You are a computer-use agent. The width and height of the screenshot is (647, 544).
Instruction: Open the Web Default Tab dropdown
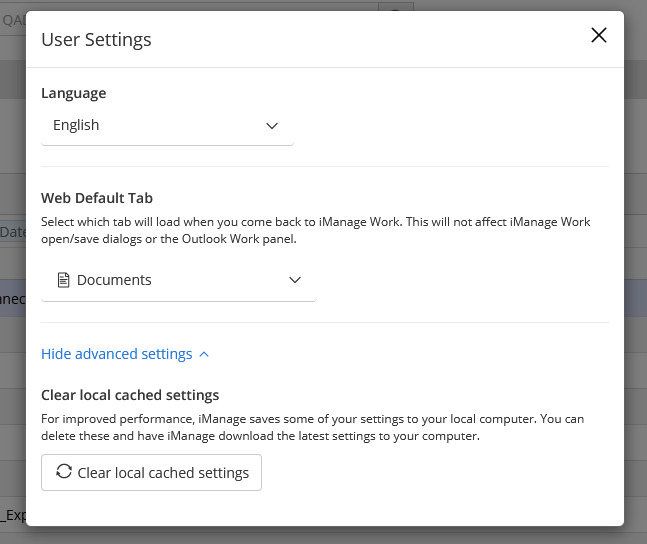click(x=178, y=281)
